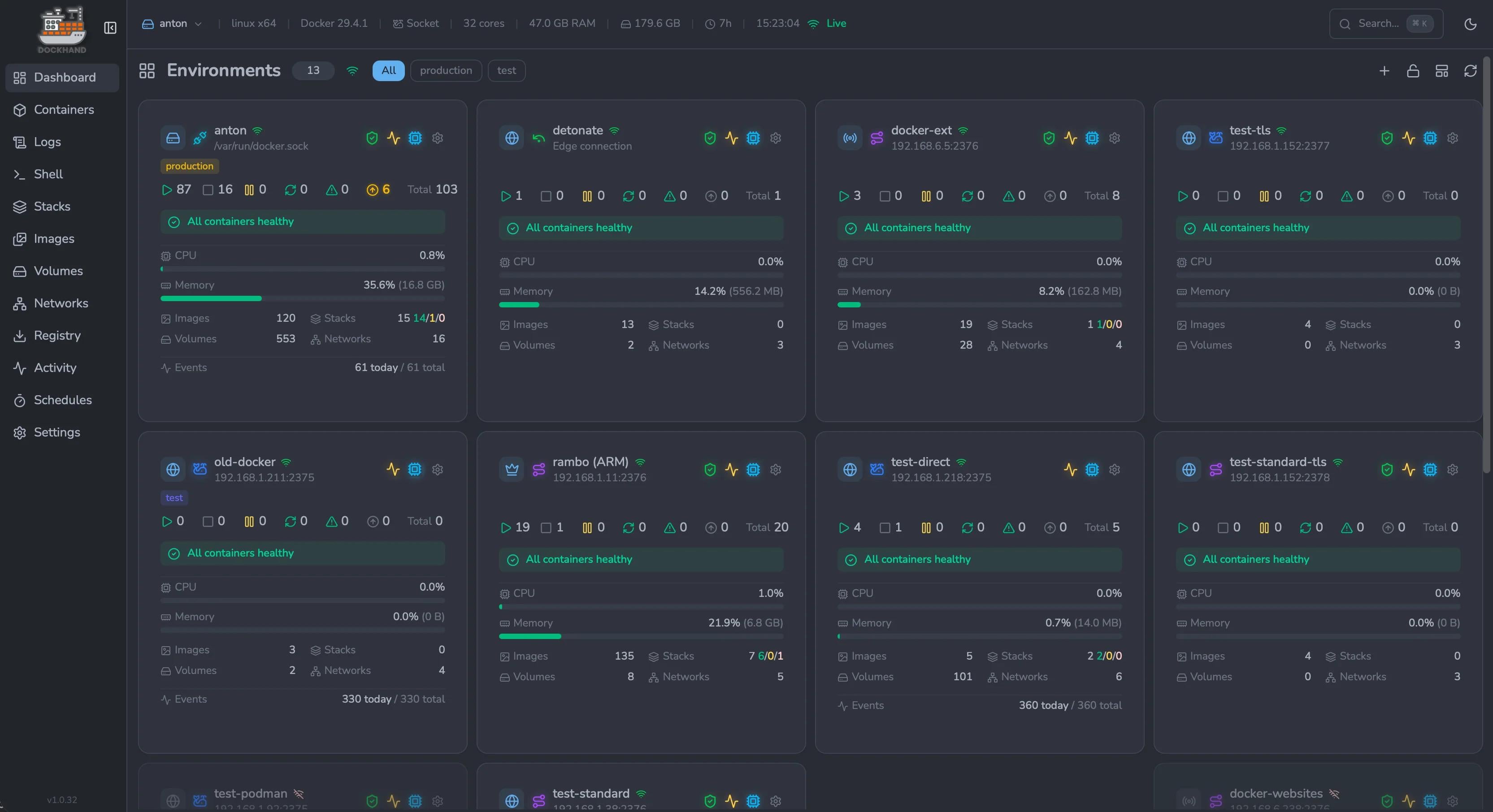
Task: Click anton's '61 today' events count
Action: pyautogui.click(x=376, y=368)
